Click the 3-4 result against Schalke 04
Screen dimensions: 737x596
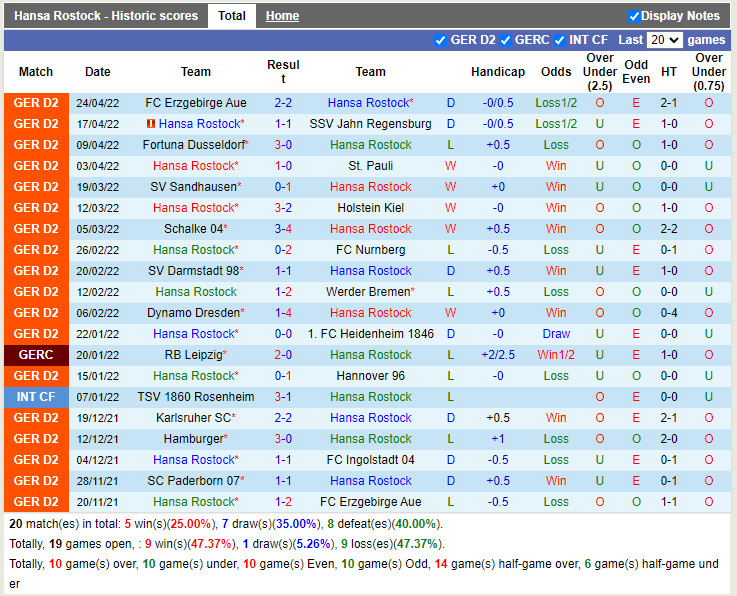point(283,229)
